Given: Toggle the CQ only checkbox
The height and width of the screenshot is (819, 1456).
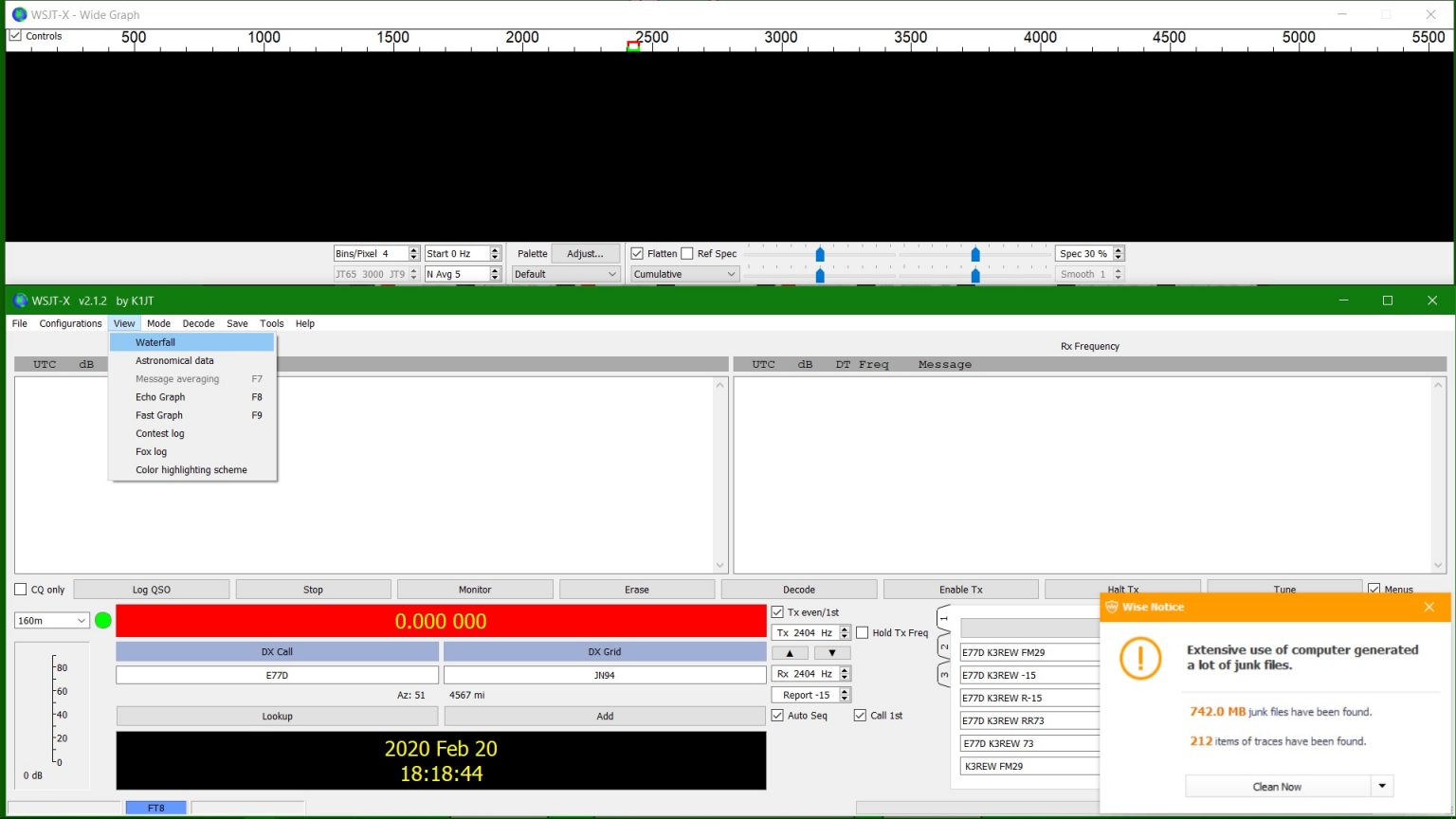Looking at the screenshot, I should point(20,589).
